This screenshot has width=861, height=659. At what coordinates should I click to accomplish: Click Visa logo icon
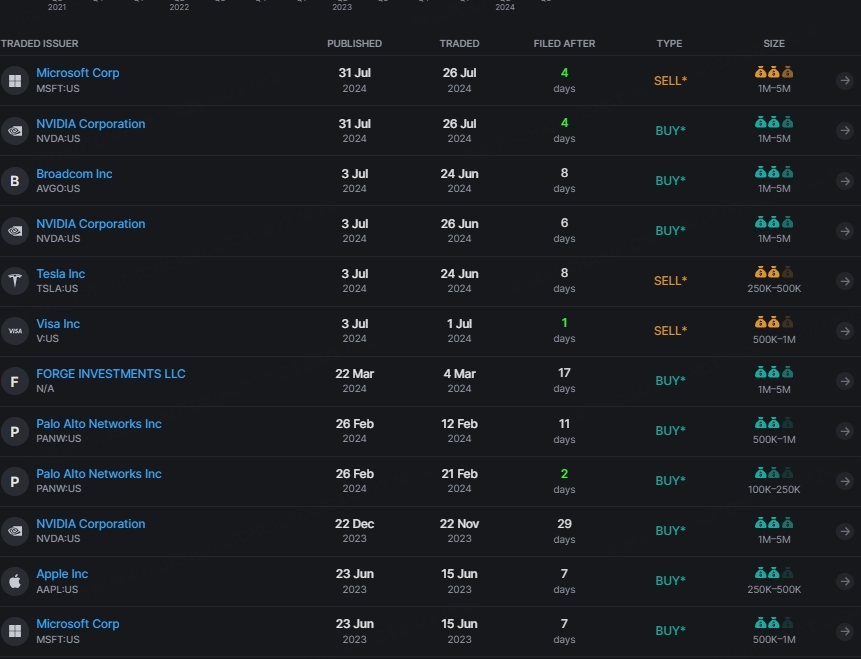click(15, 331)
